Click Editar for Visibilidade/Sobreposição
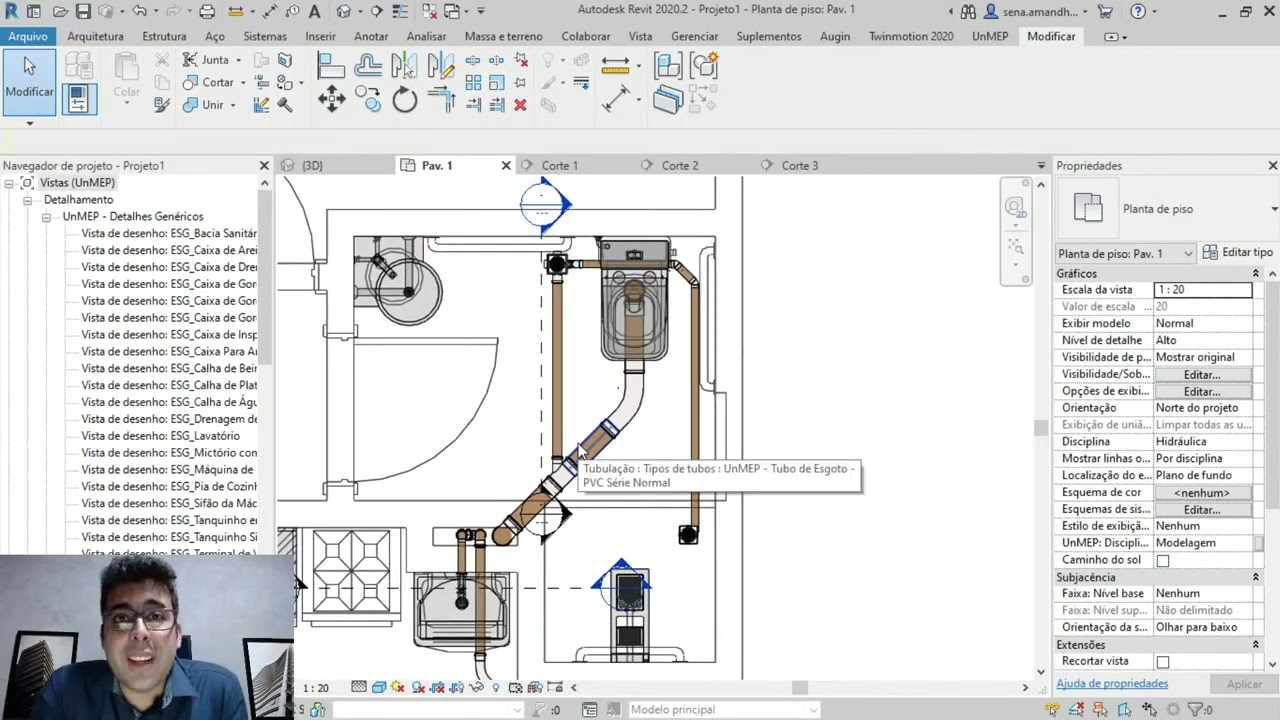Viewport: 1280px width, 720px height. 1202,374
